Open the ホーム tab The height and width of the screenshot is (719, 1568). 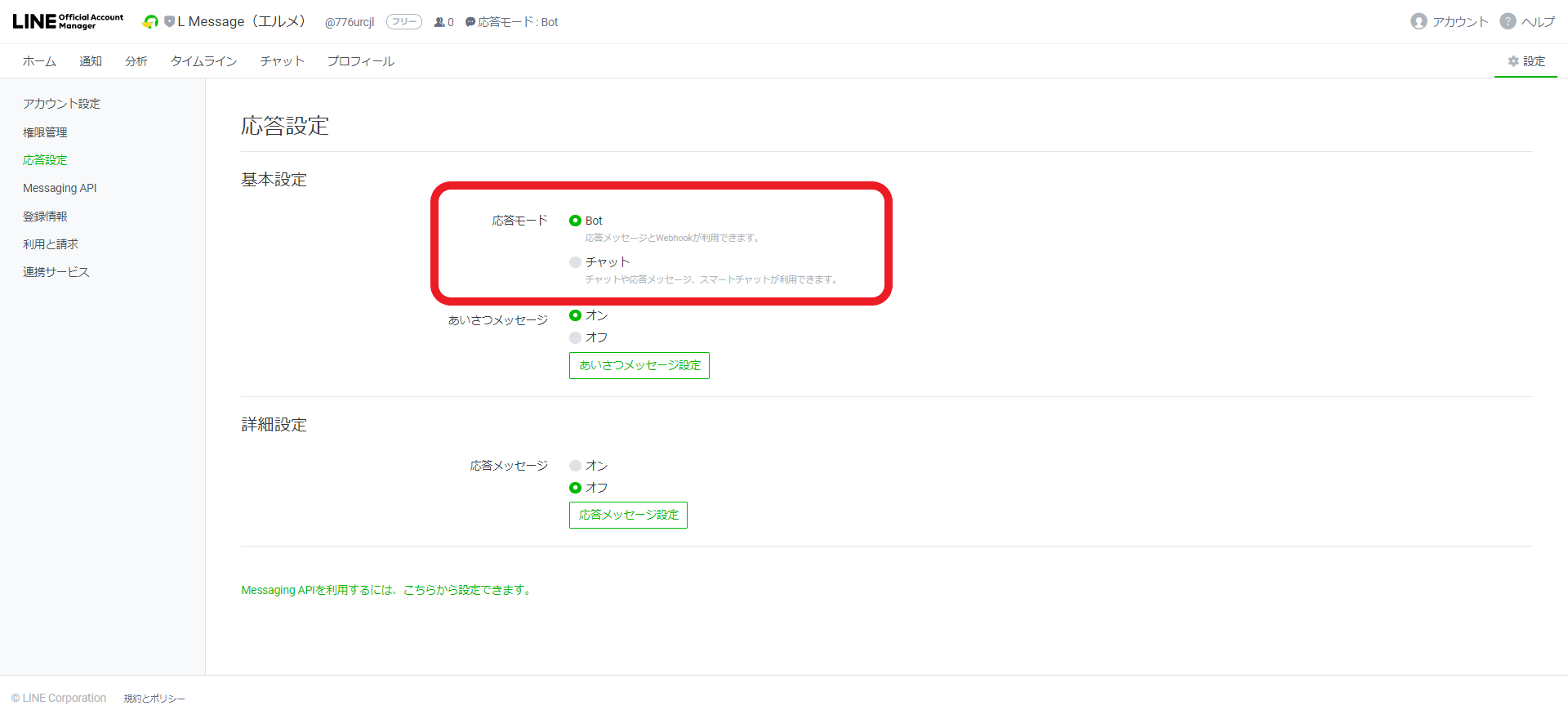[x=39, y=61]
